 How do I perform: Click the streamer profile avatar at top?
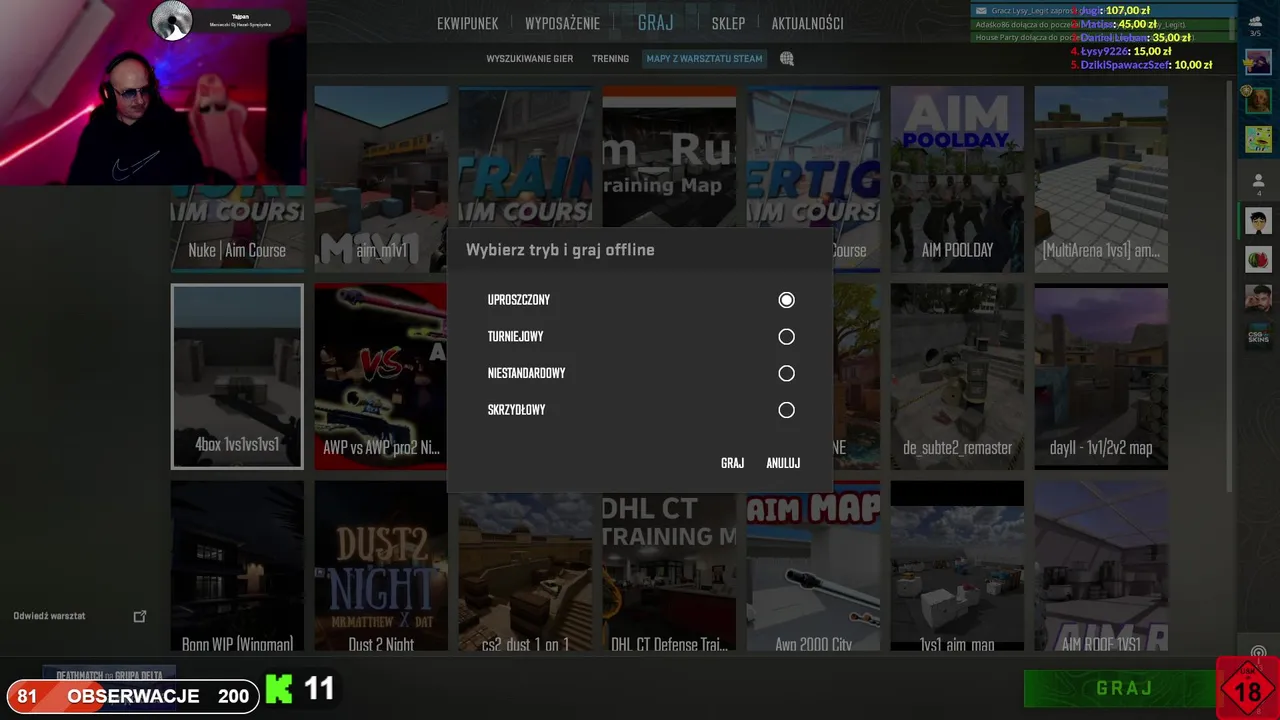click(x=171, y=21)
